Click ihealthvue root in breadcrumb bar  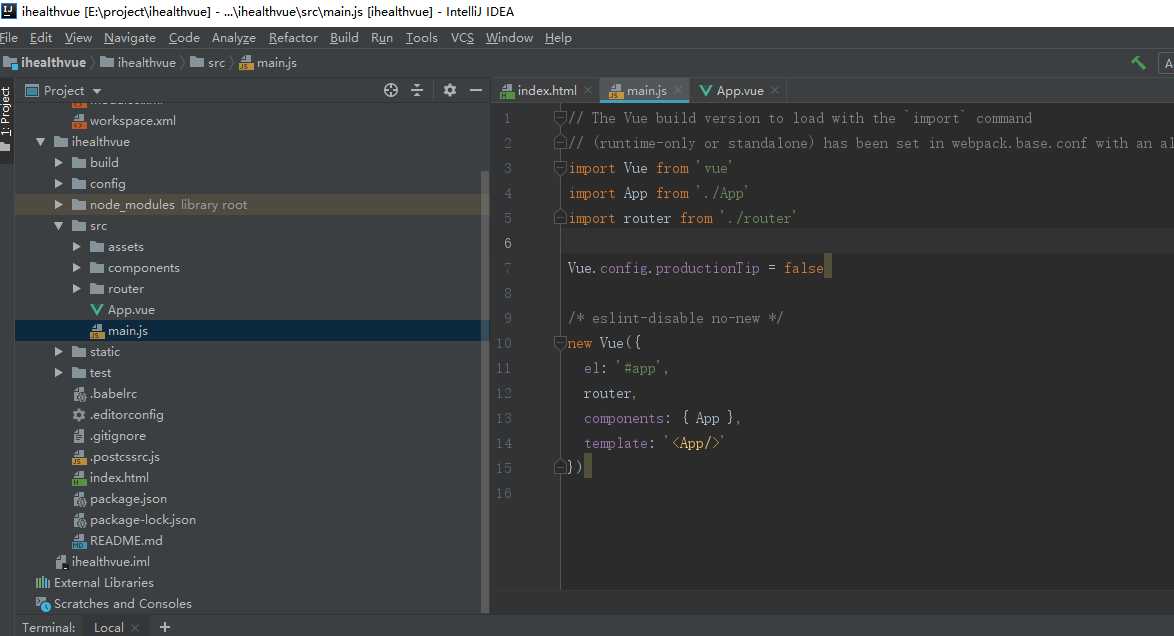pyautogui.click(x=45, y=63)
